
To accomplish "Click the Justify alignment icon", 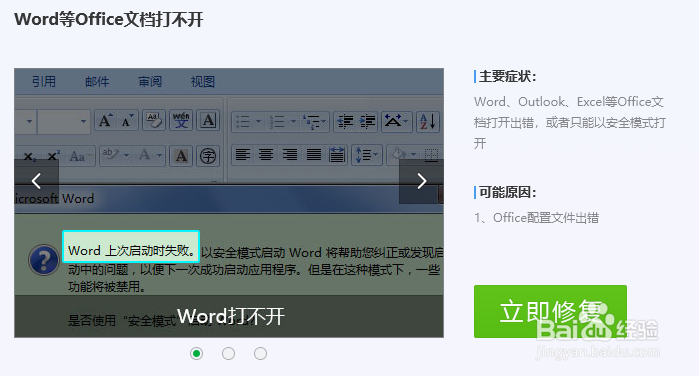I will [314, 155].
